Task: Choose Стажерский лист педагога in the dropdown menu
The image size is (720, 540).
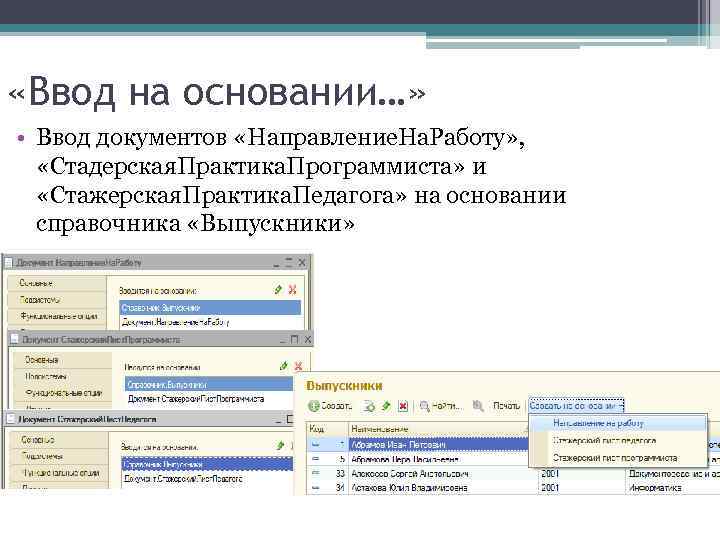Action: pos(618,441)
